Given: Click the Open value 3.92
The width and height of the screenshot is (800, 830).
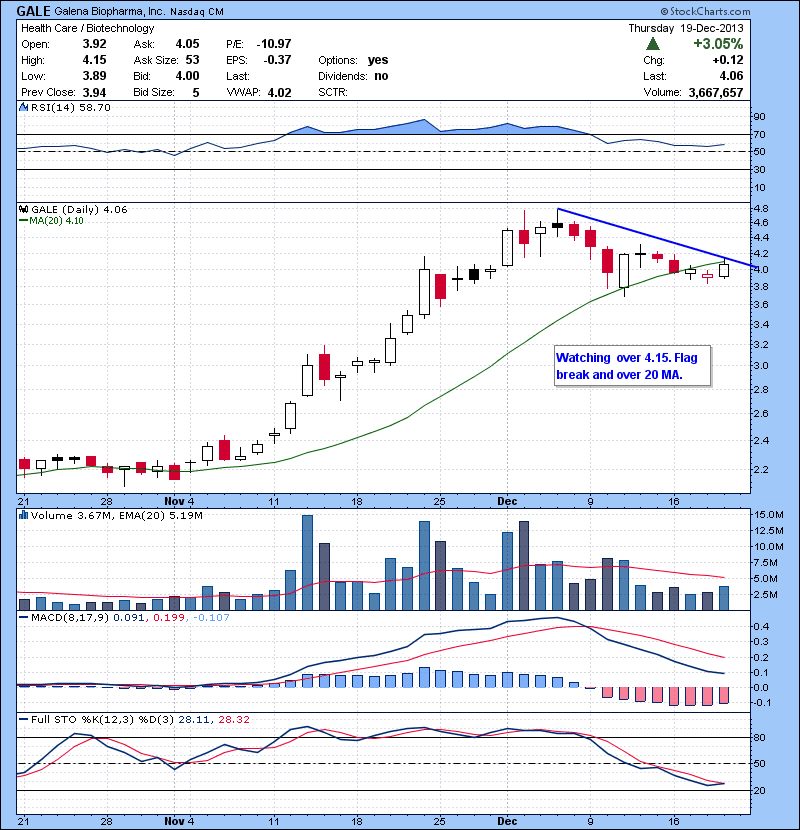Looking at the screenshot, I should tap(94, 44).
